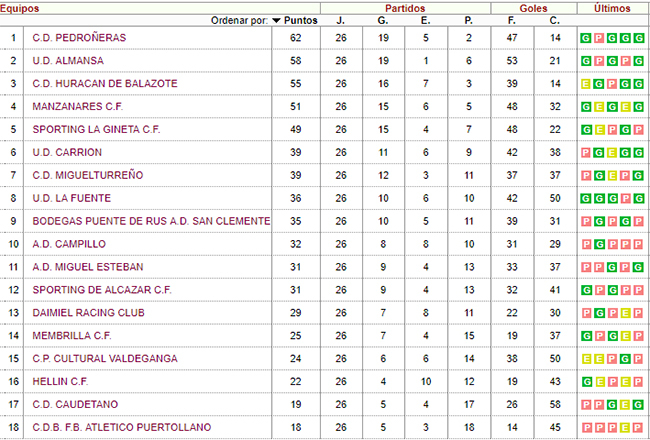Image resolution: width=650 pixels, height=440 pixels.
Task: Open the MANZANARES C.F. team link
Action: point(78,107)
